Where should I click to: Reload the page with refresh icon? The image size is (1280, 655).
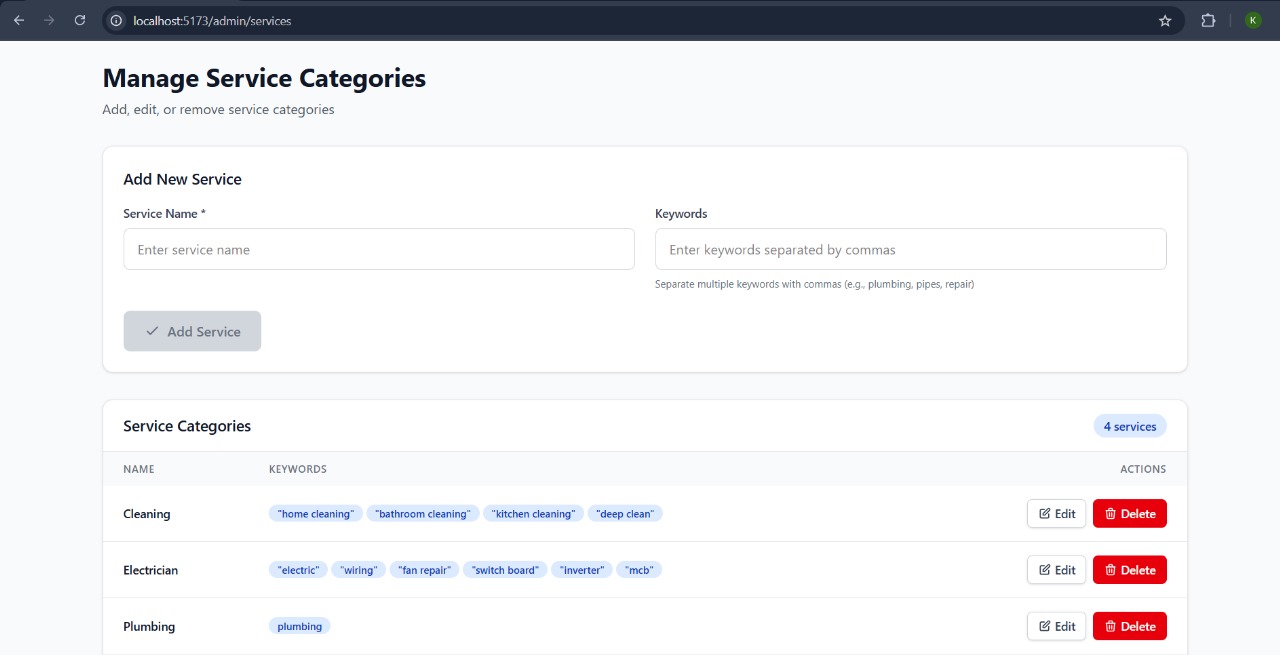pos(80,20)
